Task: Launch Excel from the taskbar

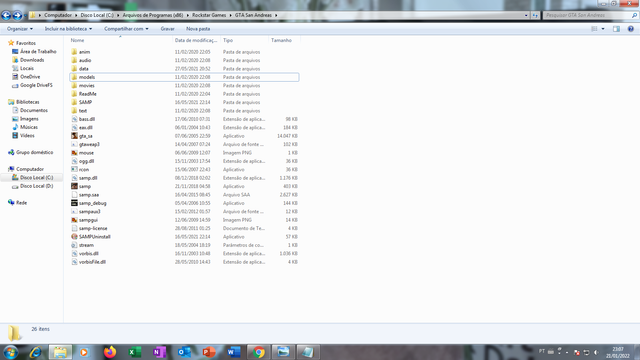Action: [x=135, y=352]
